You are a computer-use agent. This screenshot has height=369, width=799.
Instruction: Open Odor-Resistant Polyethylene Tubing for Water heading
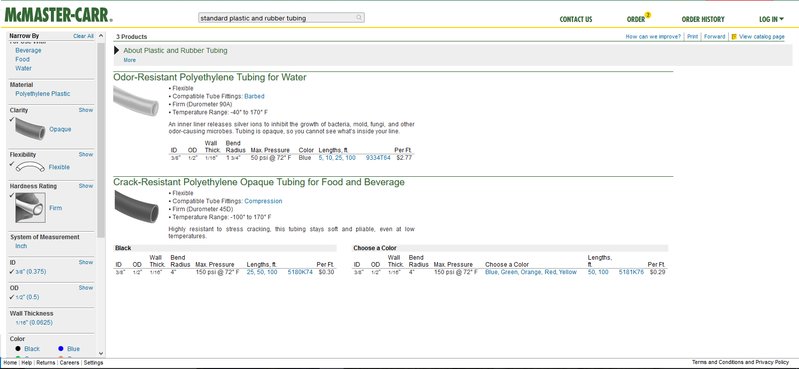click(210, 77)
